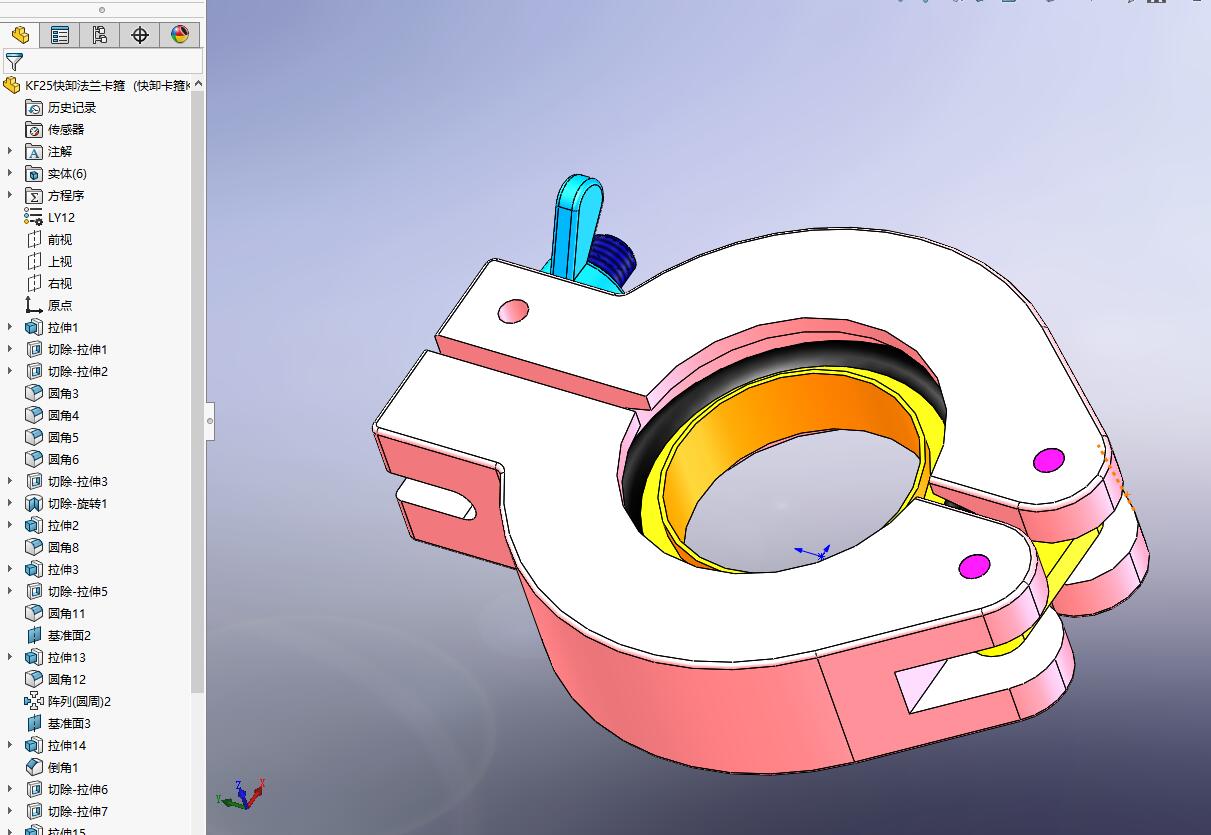Select the 圆角11 fillet feature
Viewport: 1211px width, 835px height.
(x=56, y=613)
